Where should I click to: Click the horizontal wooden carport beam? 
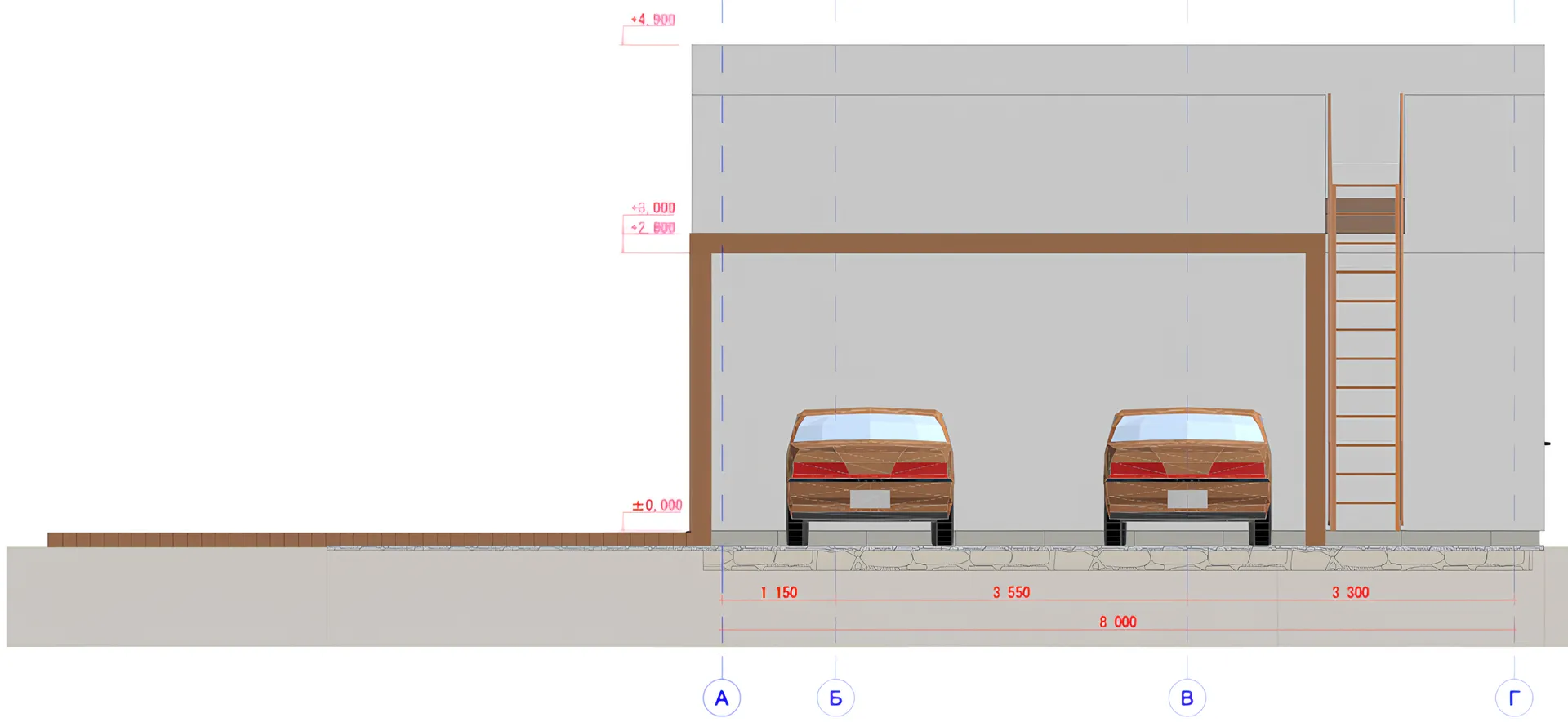point(1004,243)
